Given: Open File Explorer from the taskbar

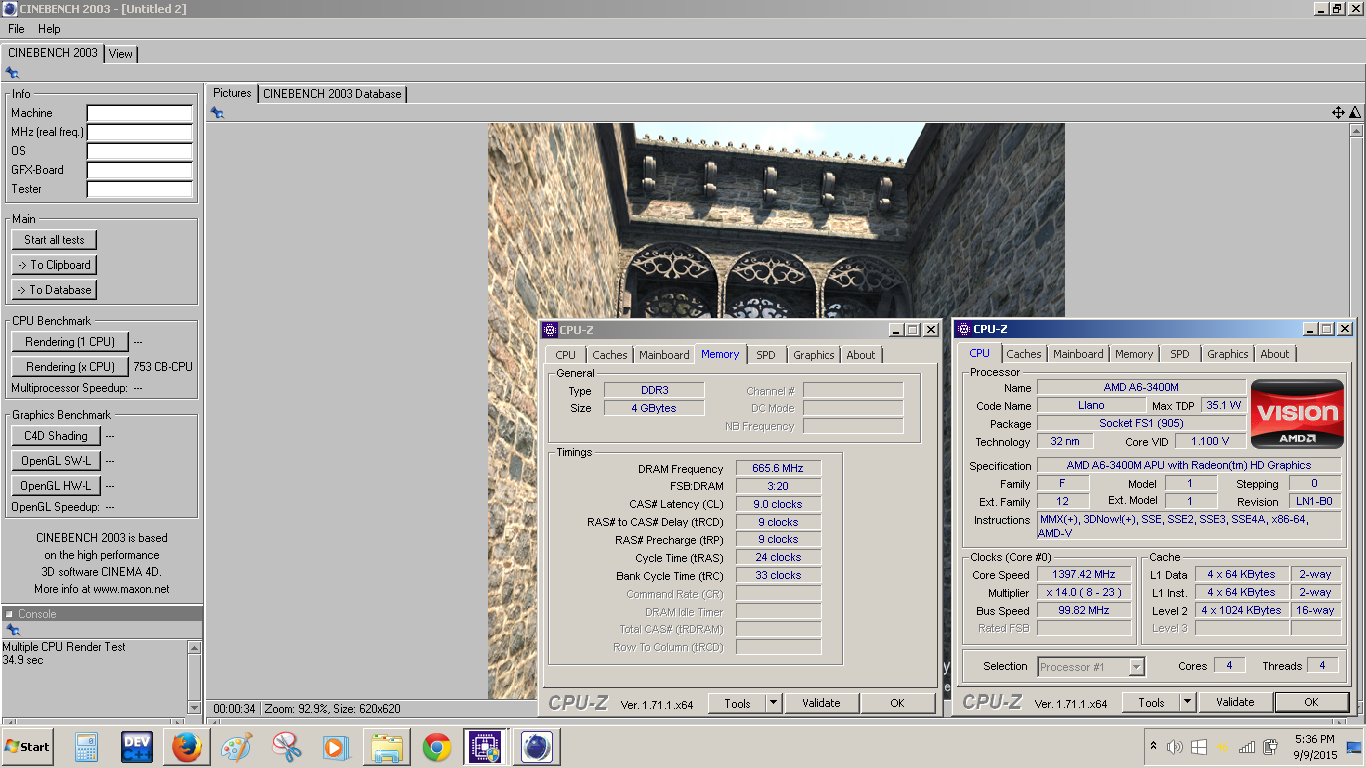Looking at the screenshot, I should click(x=386, y=747).
